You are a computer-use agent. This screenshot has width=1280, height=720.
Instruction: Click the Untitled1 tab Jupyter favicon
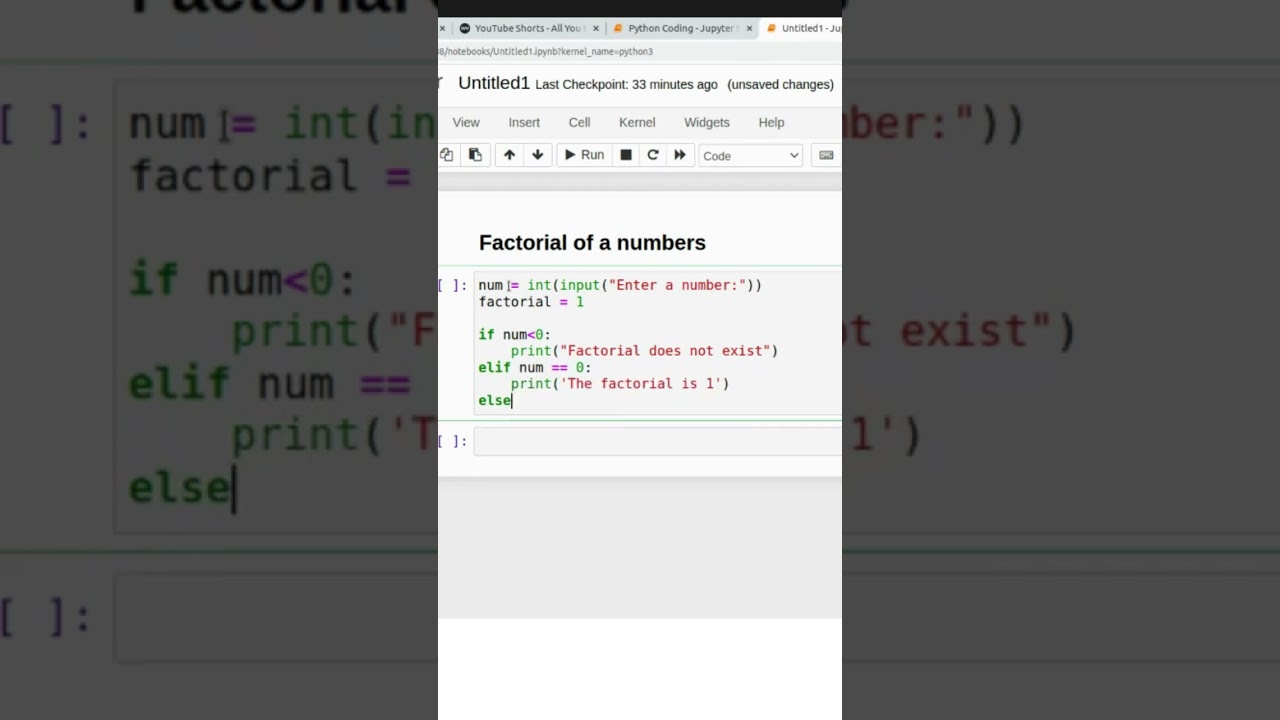pos(771,28)
